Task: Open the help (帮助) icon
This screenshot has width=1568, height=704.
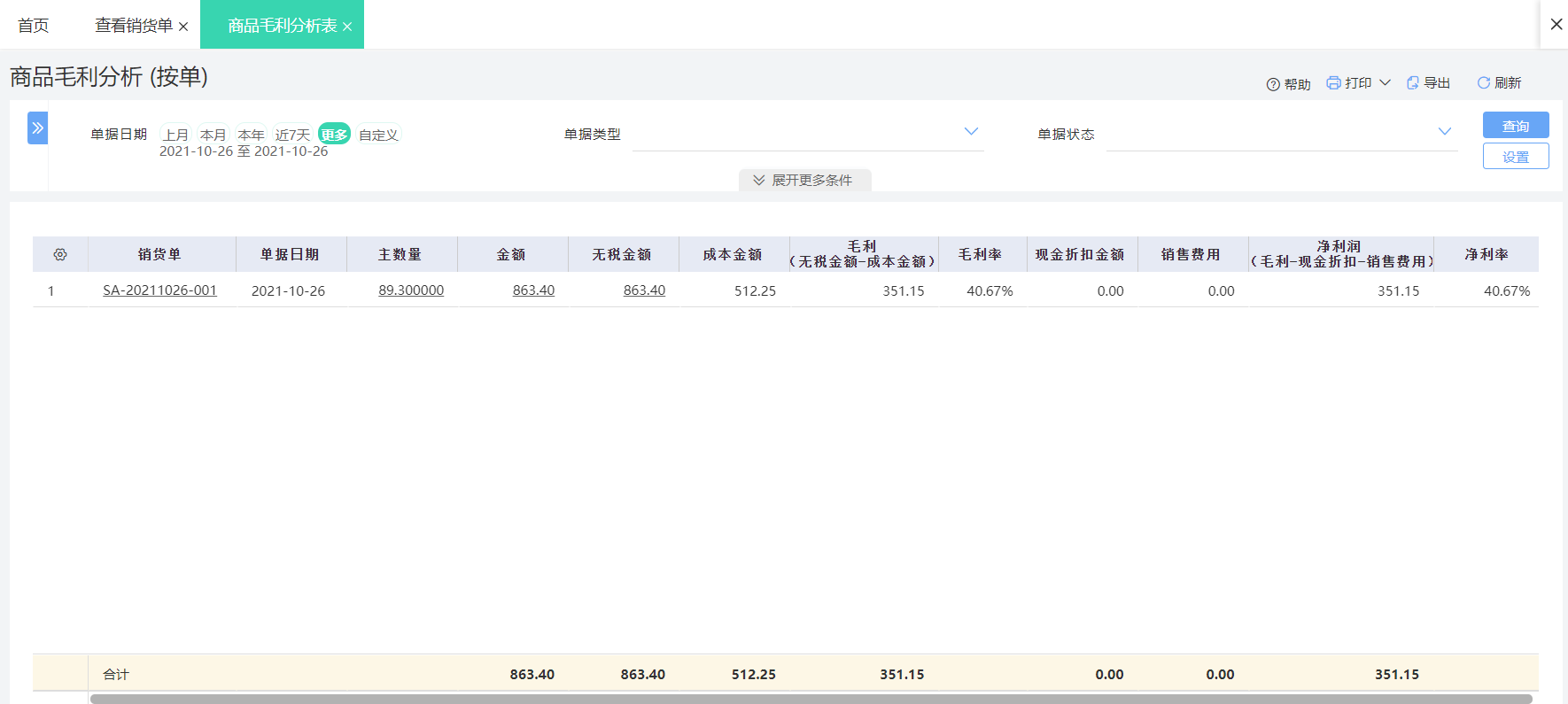Action: pyautogui.click(x=1273, y=84)
